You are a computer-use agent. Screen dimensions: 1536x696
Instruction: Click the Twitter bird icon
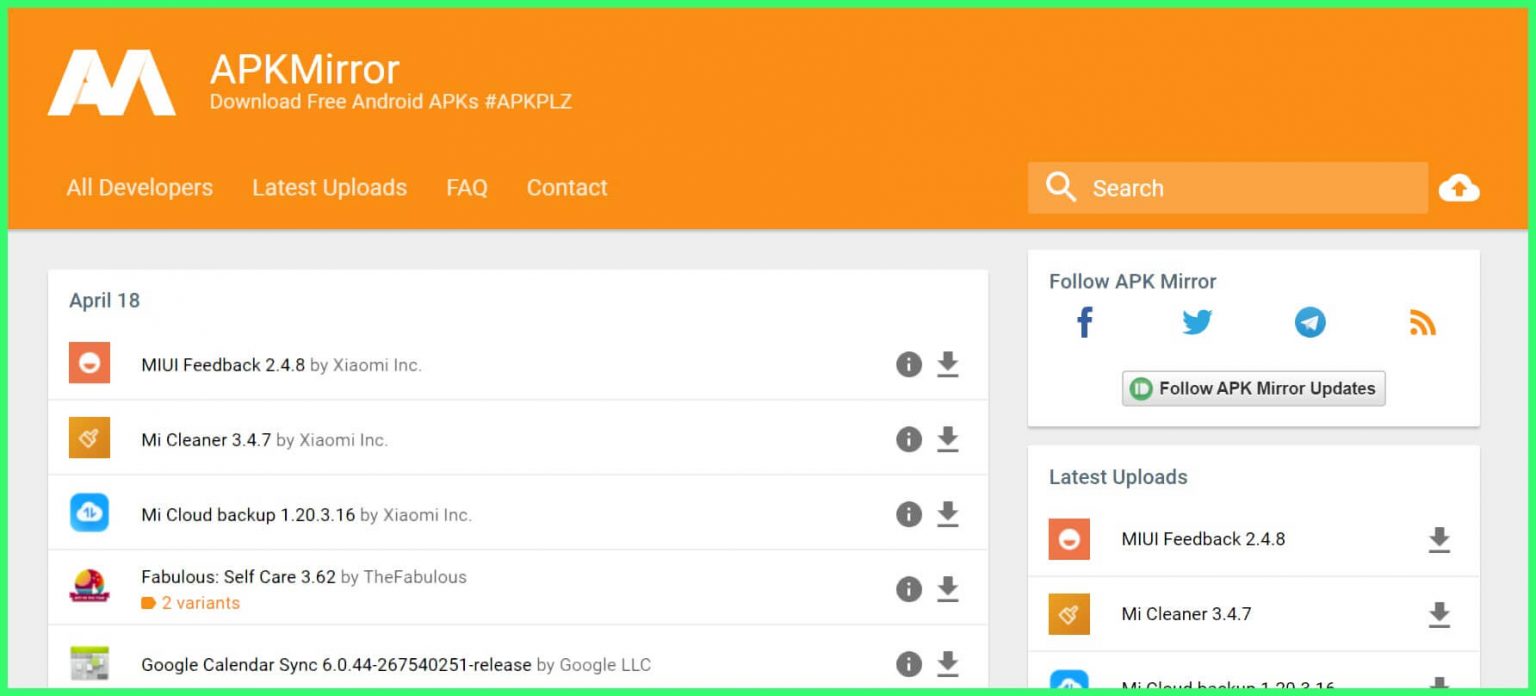(x=1197, y=322)
